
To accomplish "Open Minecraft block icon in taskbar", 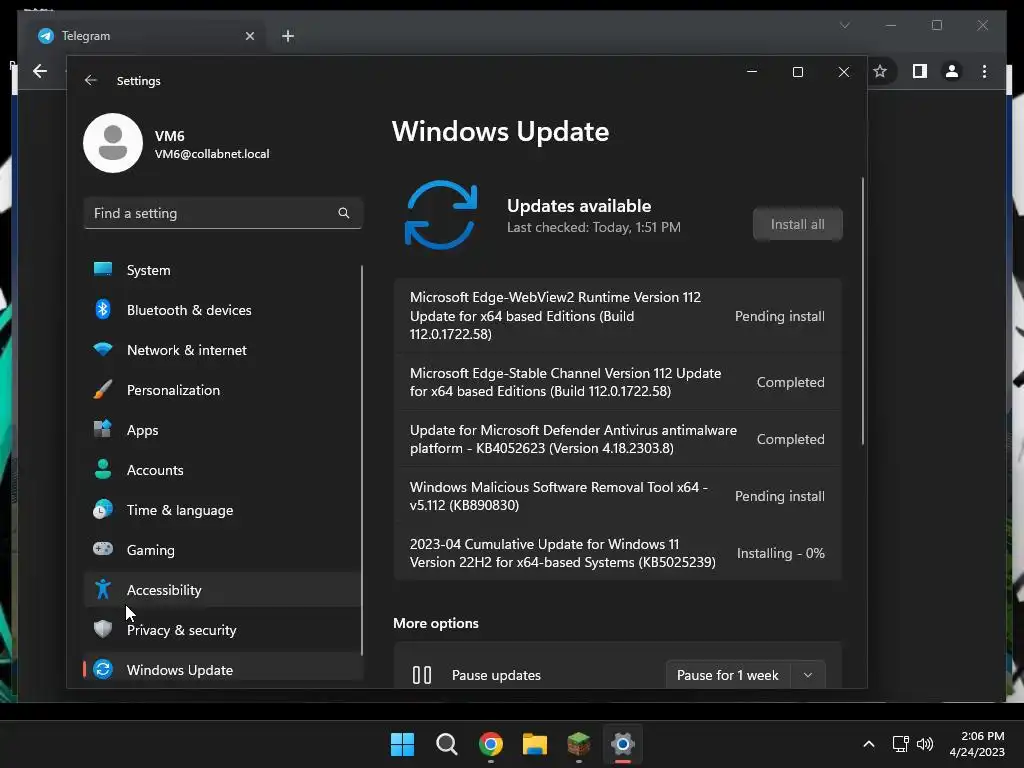I will tap(579, 744).
